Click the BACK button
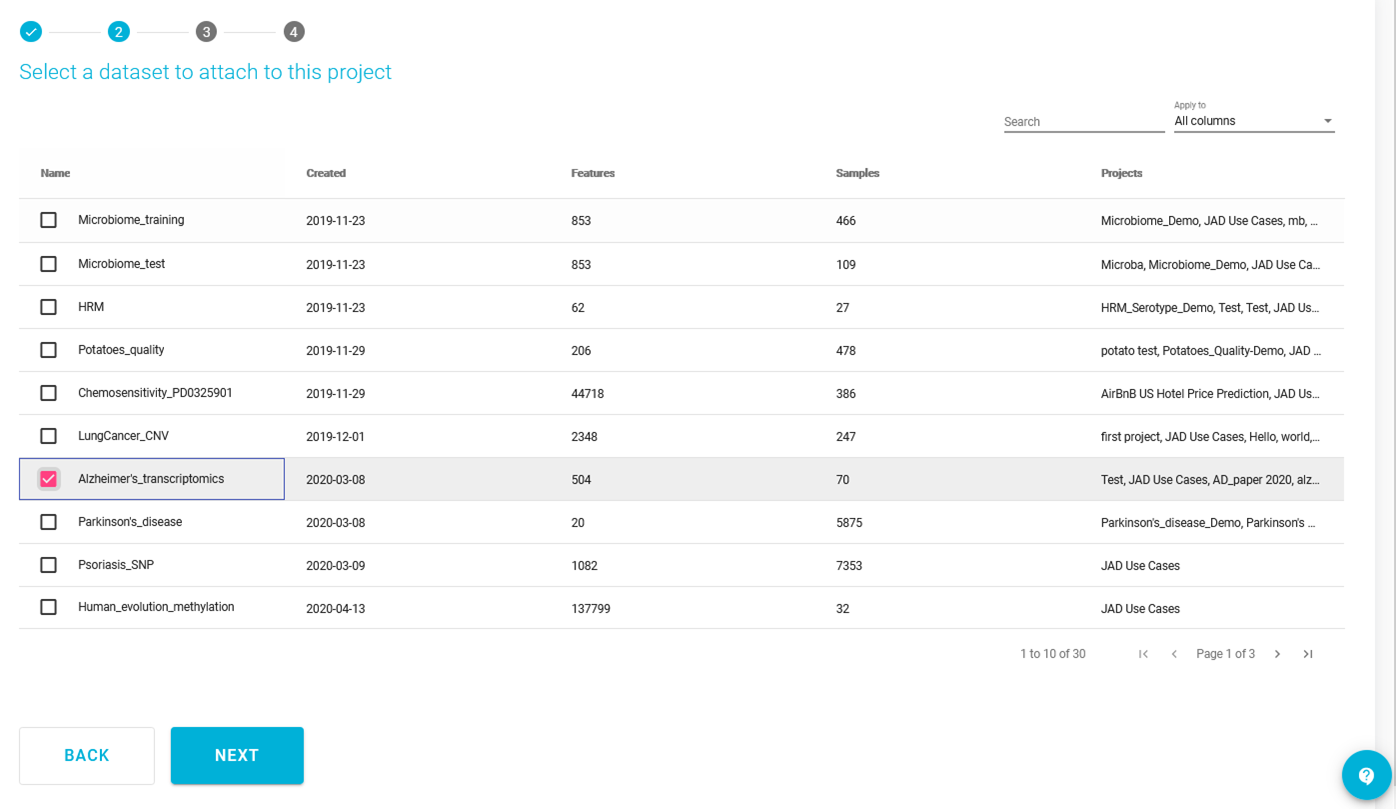Viewport: 1396px width, 809px height. pos(87,755)
